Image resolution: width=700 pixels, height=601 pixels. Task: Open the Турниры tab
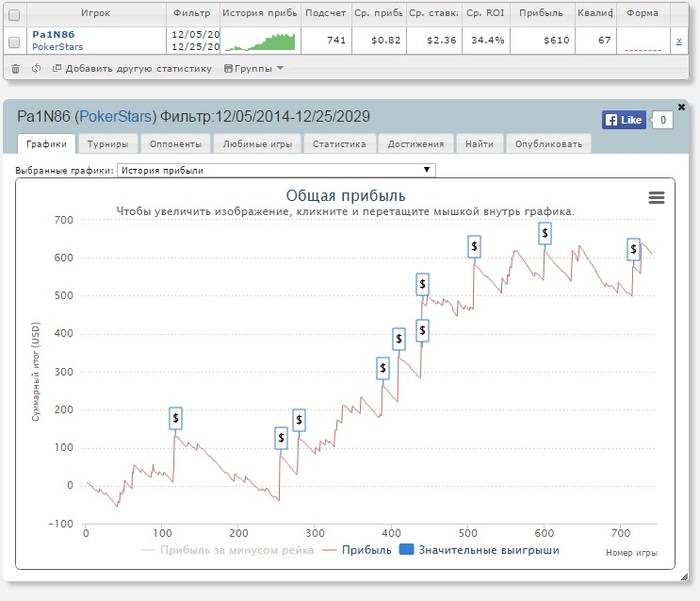tap(108, 144)
